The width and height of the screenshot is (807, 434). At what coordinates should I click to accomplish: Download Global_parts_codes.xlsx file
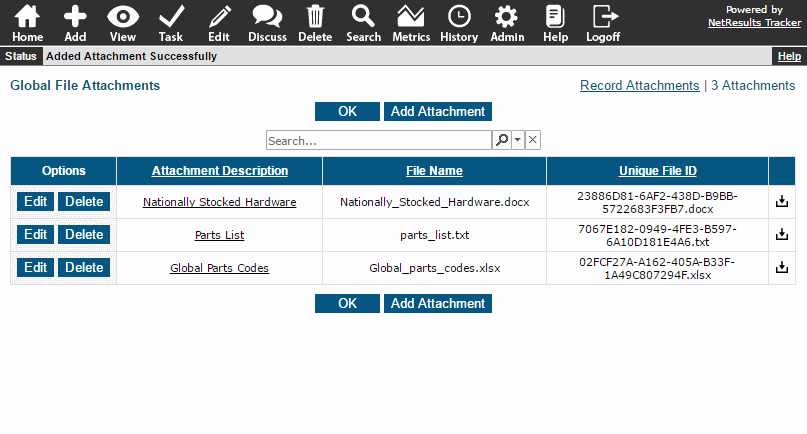point(782,267)
